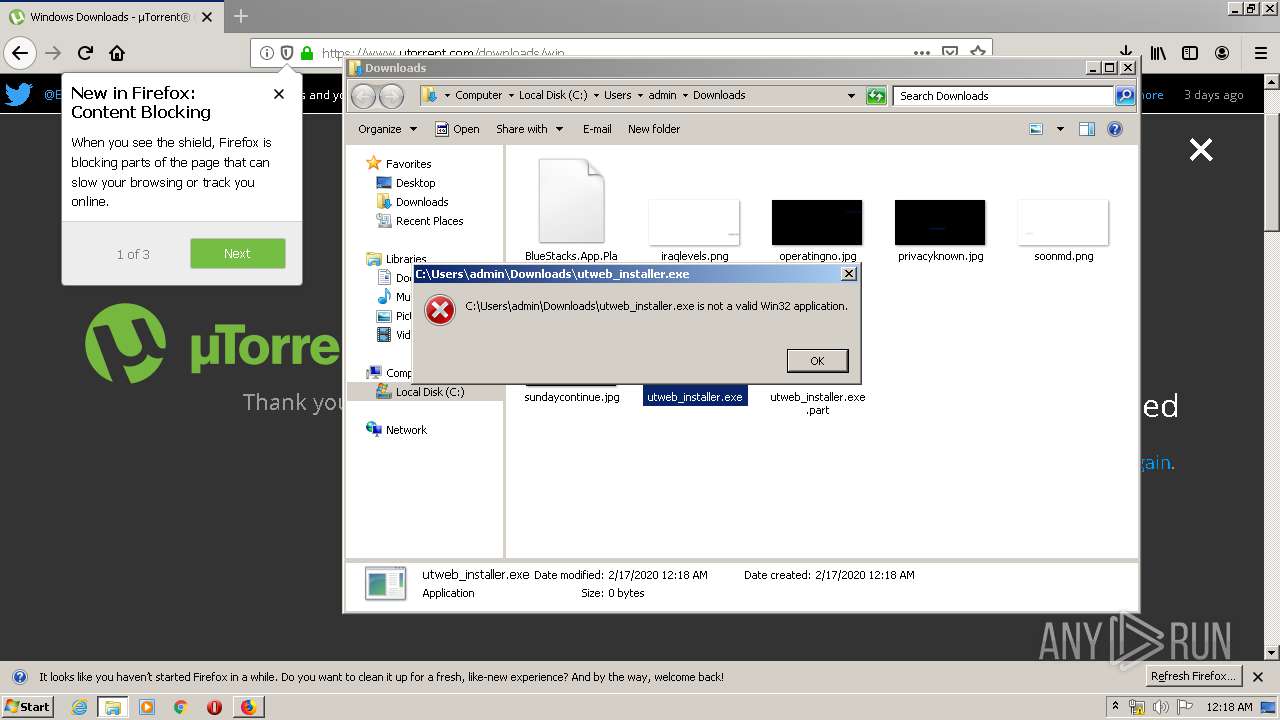
Task: Open a new Firefox tab
Action: 241,16
